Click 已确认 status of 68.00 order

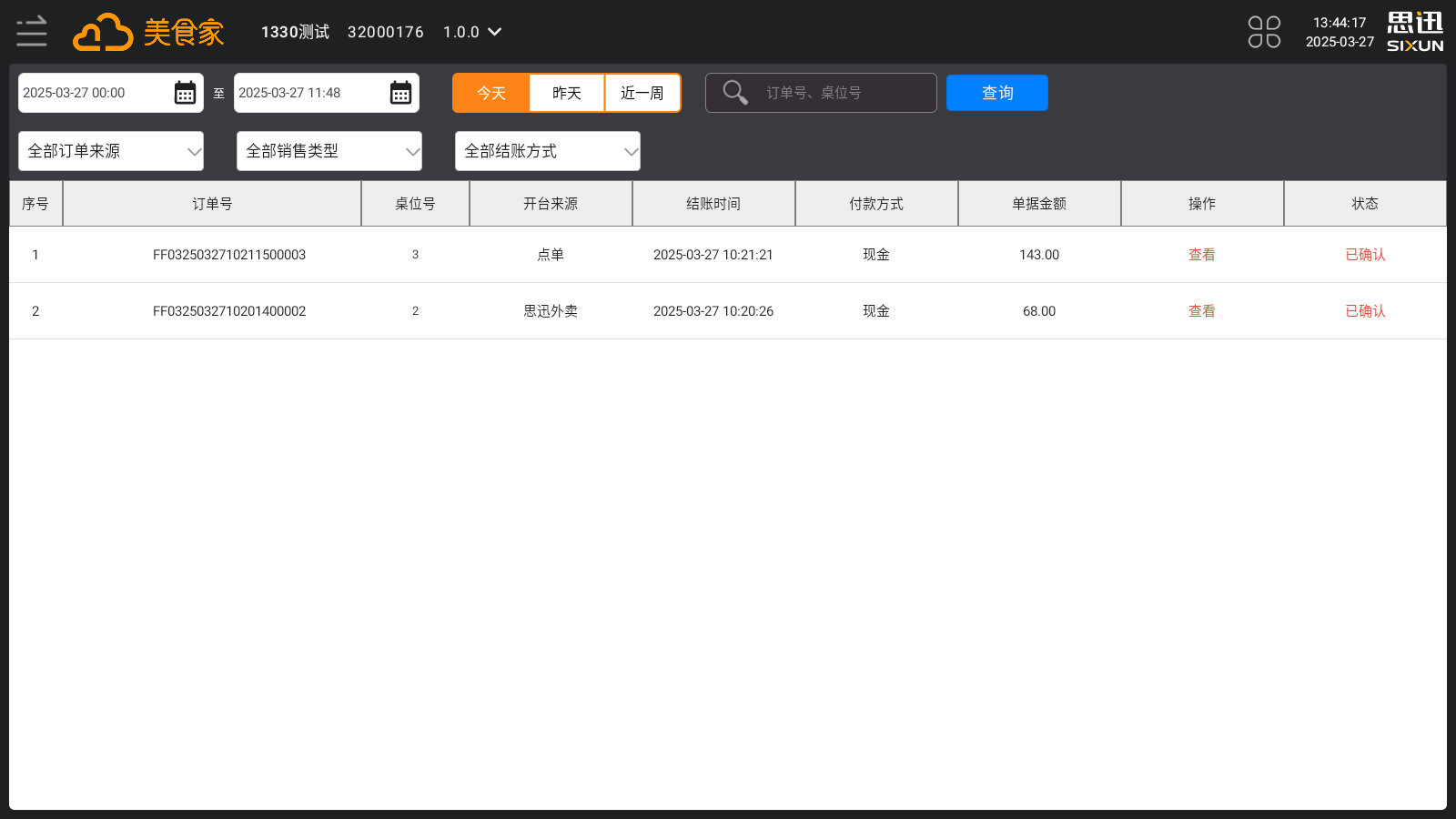click(1365, 311)
